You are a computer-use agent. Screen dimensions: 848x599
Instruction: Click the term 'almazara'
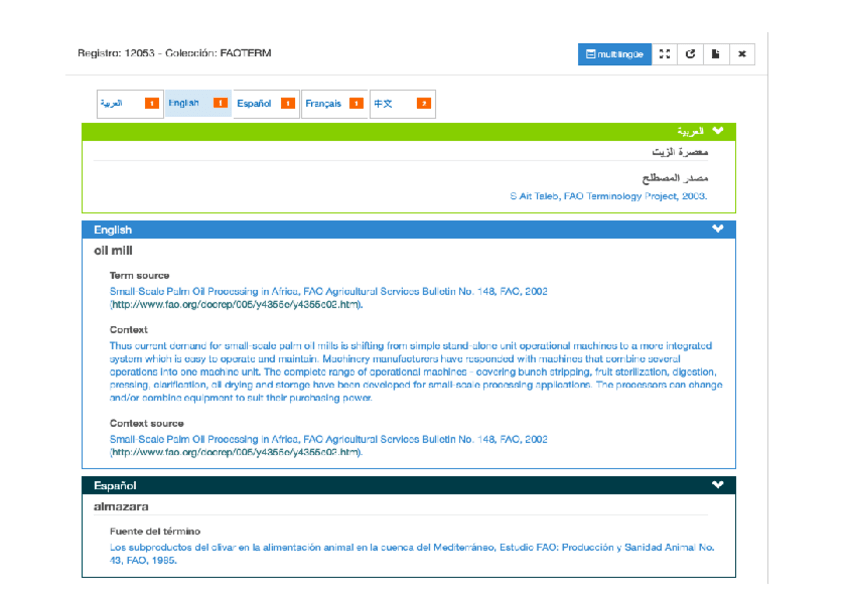121,507
